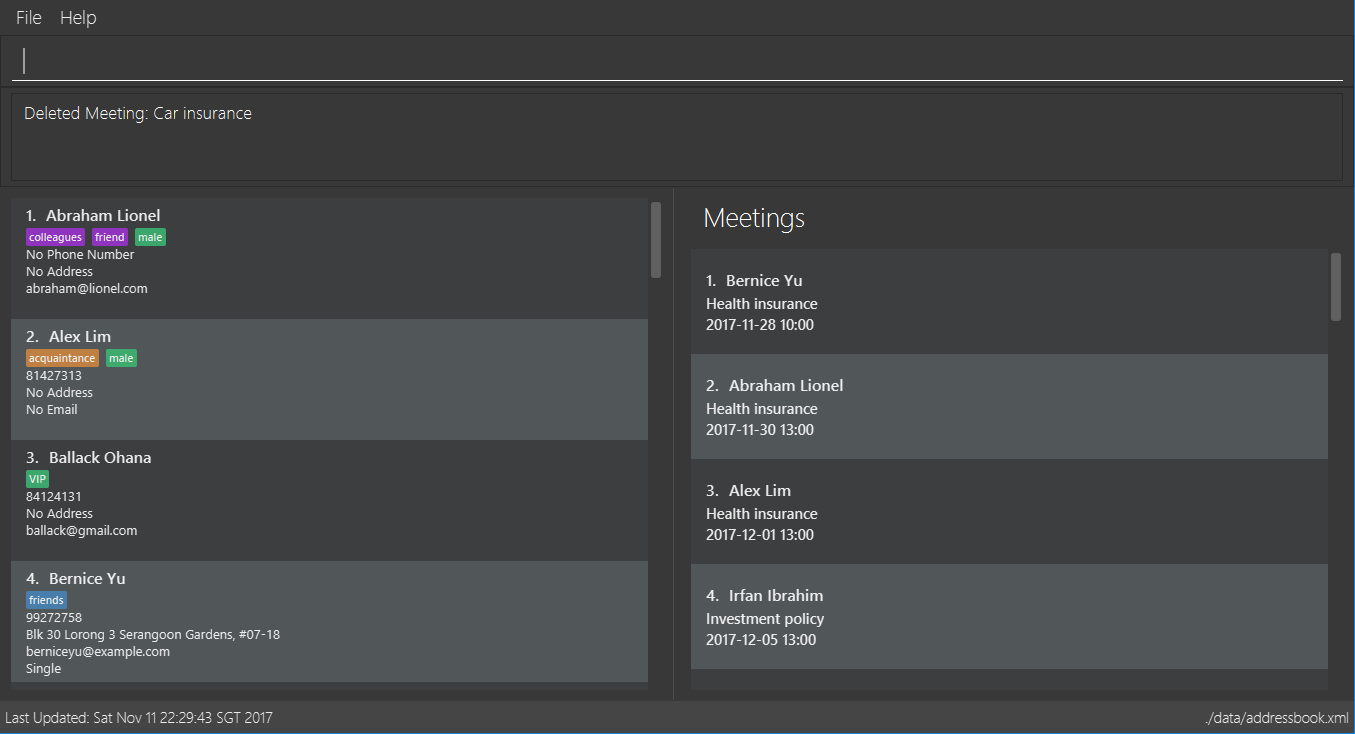Click meeting date 2017-12-01 13:00
This screenshot has height=734, width=1355.
(760, 535)
